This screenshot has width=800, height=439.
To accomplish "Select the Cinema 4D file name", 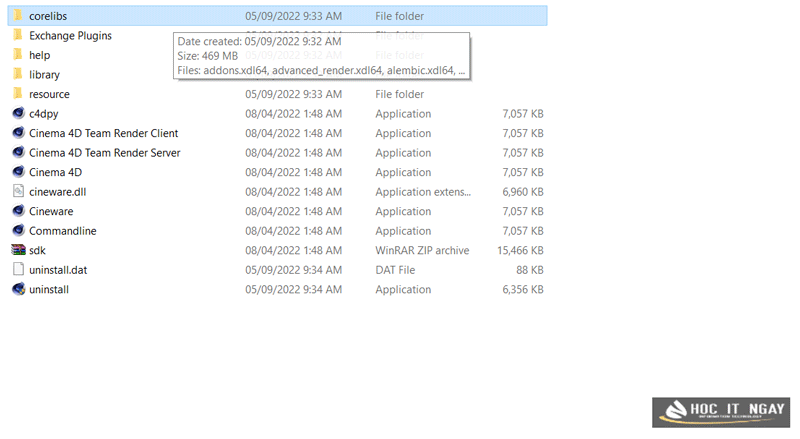I will [55, 173].
